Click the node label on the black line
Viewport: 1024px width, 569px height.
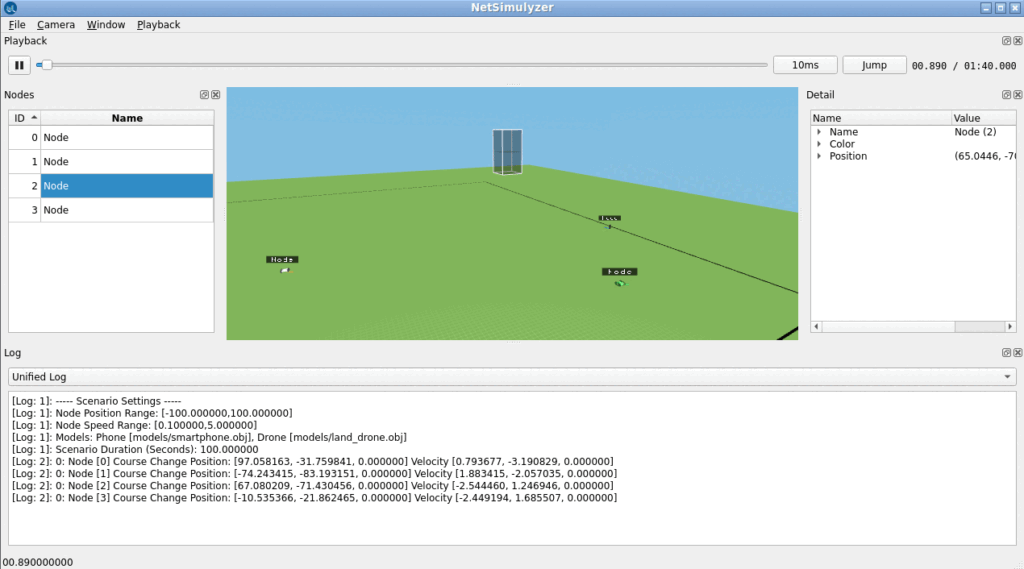[609, 218]
